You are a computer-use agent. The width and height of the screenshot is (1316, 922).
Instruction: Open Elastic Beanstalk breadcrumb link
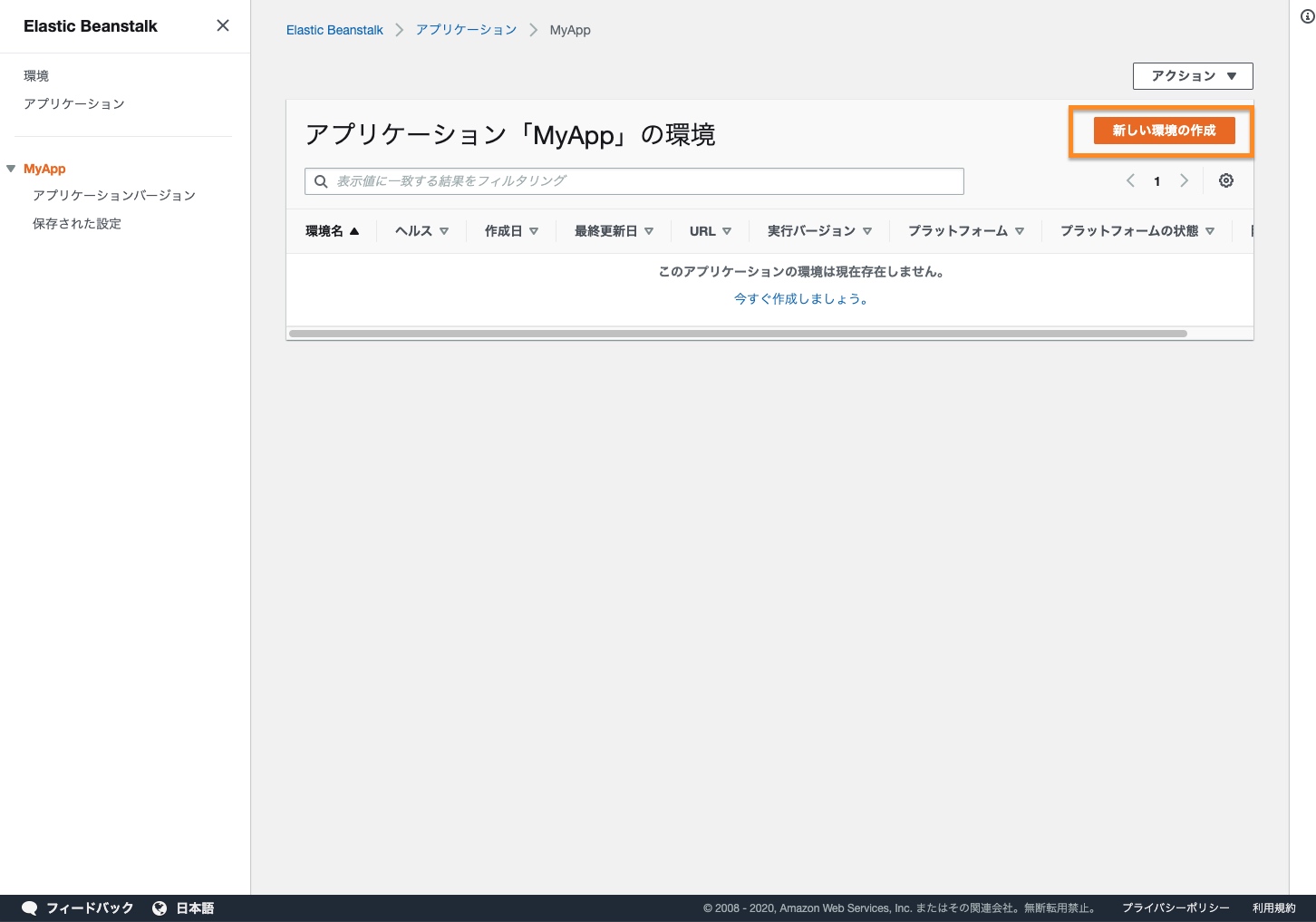tap(334, 30)
